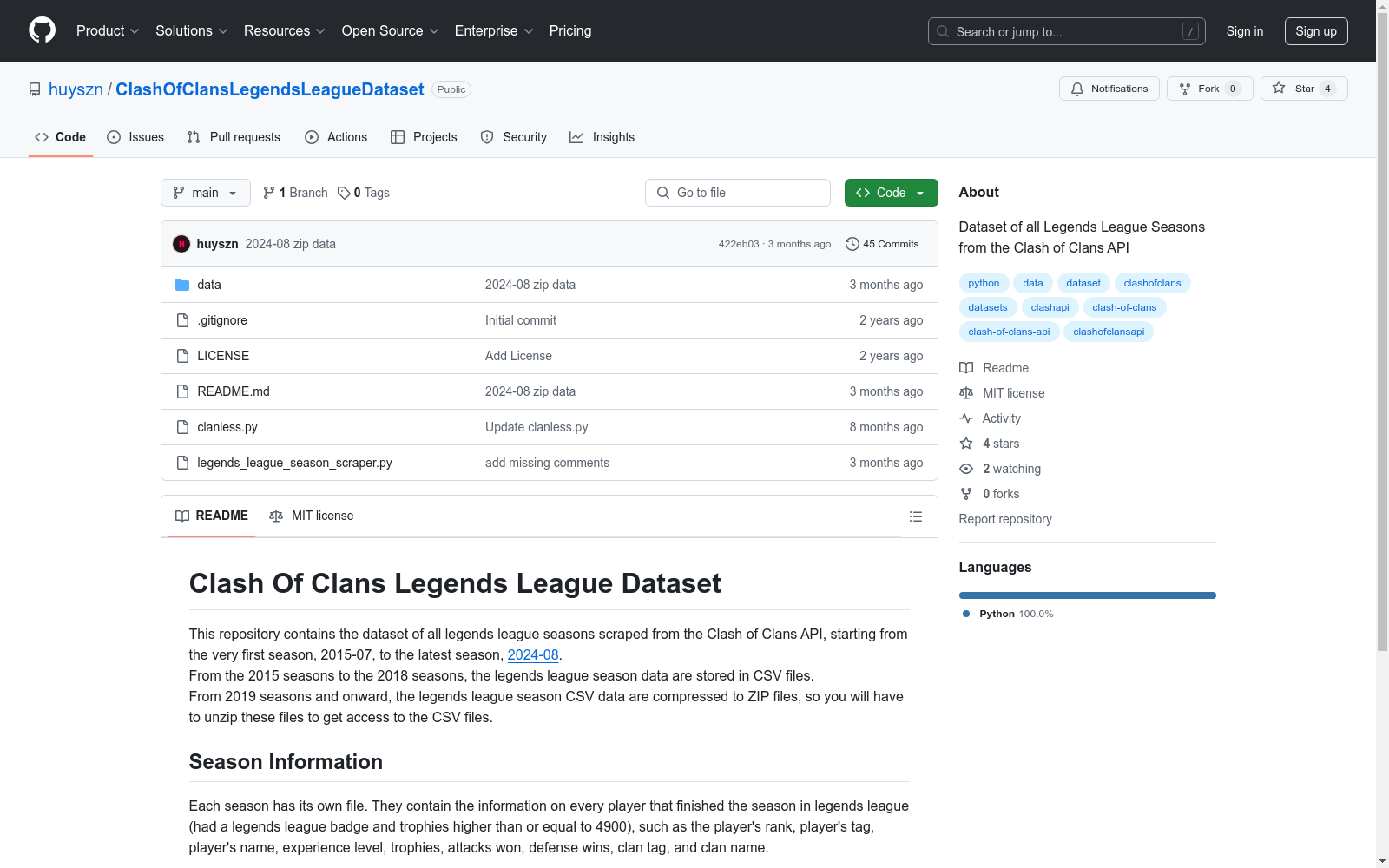
Task: Expand the Product menu
Action: point(108,31)
